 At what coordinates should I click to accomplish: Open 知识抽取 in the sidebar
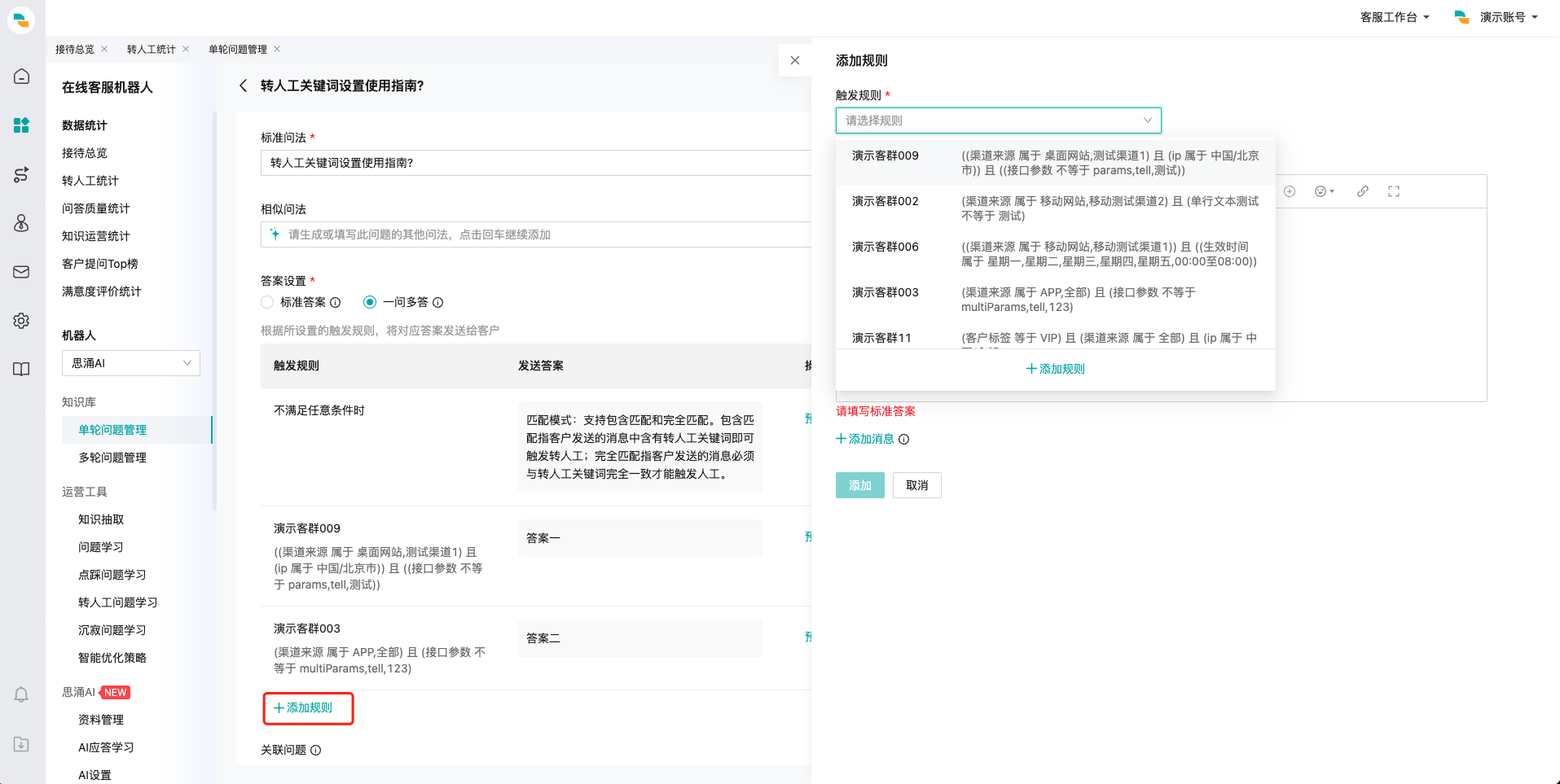(x=101, y=519)
